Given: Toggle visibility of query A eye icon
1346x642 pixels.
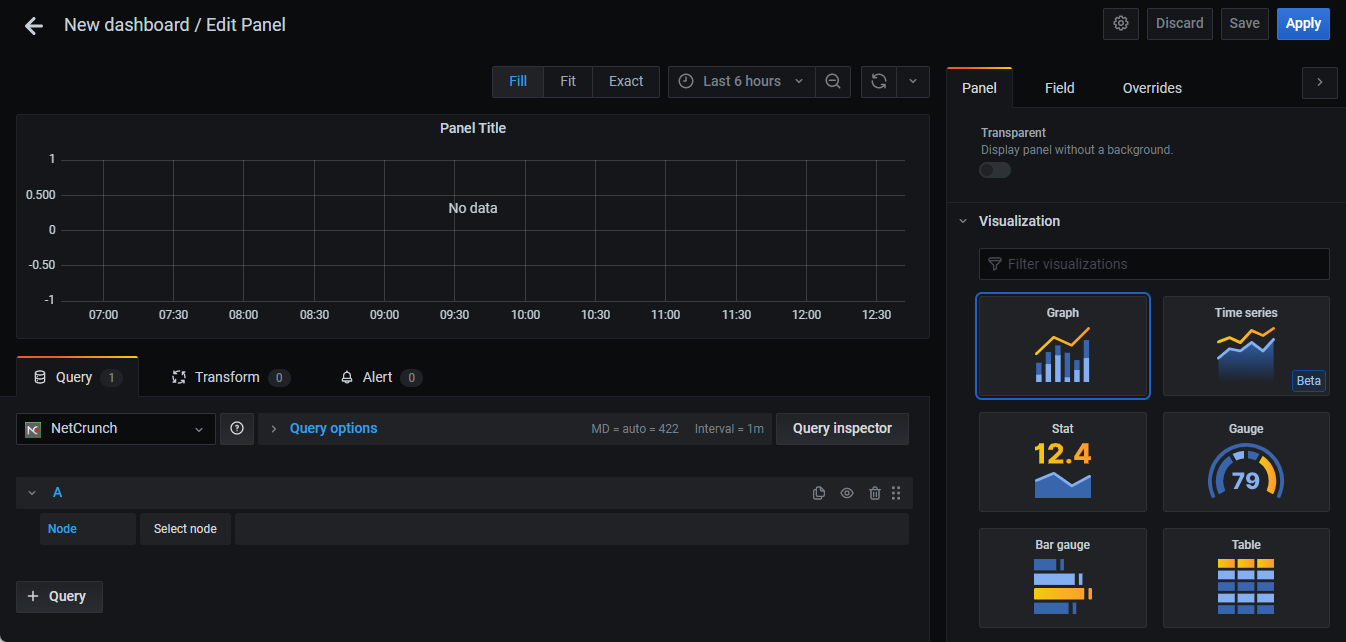Looking at the screenshot, I should tap(847, 493).
